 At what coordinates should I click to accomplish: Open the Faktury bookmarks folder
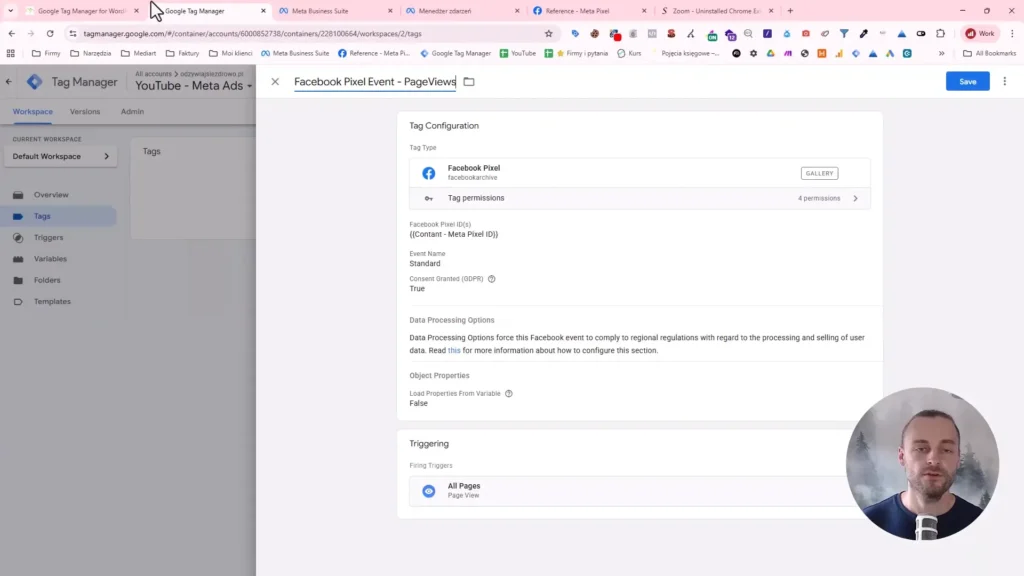(x=182, y=54)
